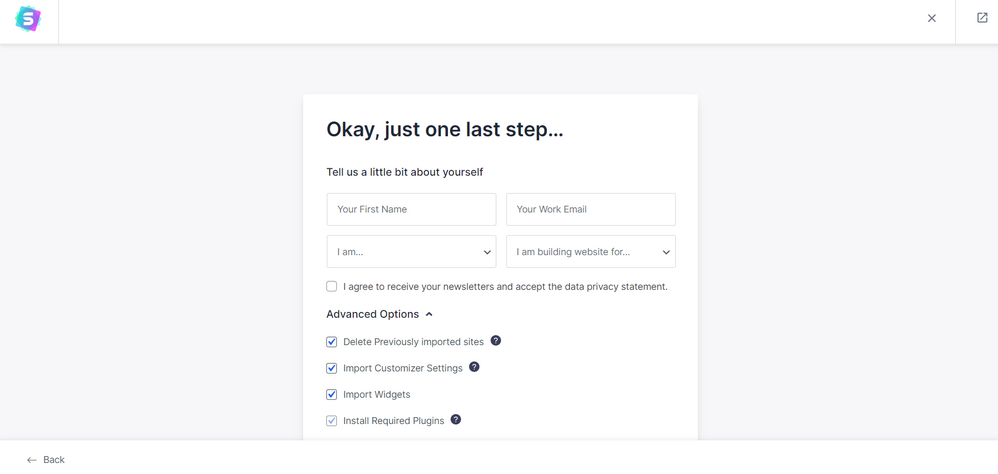
Task: Click the Your First Name field
Action: pos(411,209)
